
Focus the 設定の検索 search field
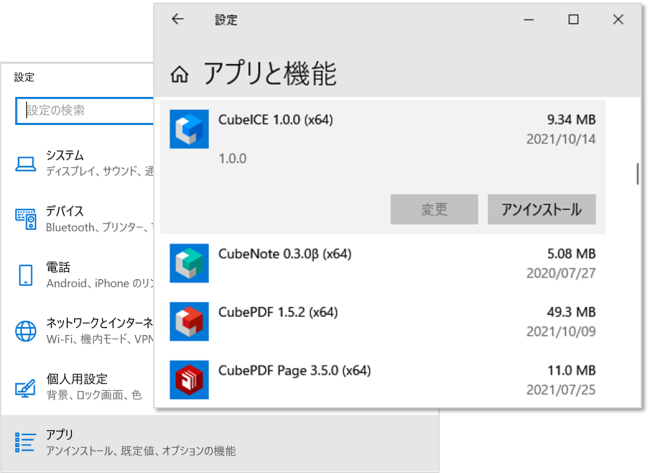tap(85, 111)
